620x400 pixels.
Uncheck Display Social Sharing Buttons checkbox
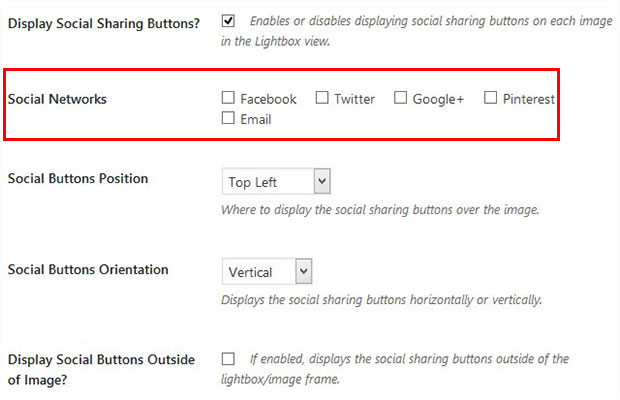coord(228,21)
